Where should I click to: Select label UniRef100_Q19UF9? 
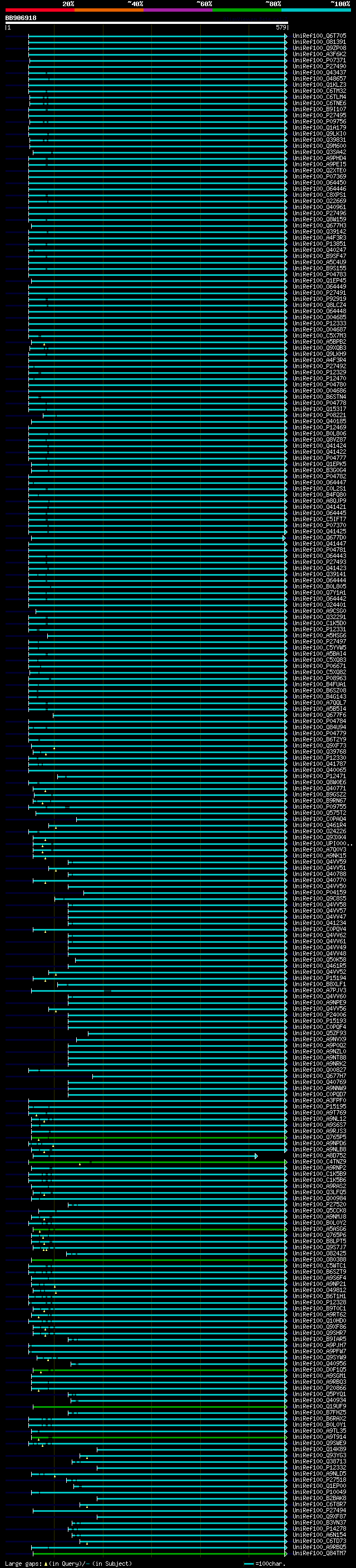tap(319, 1407)
